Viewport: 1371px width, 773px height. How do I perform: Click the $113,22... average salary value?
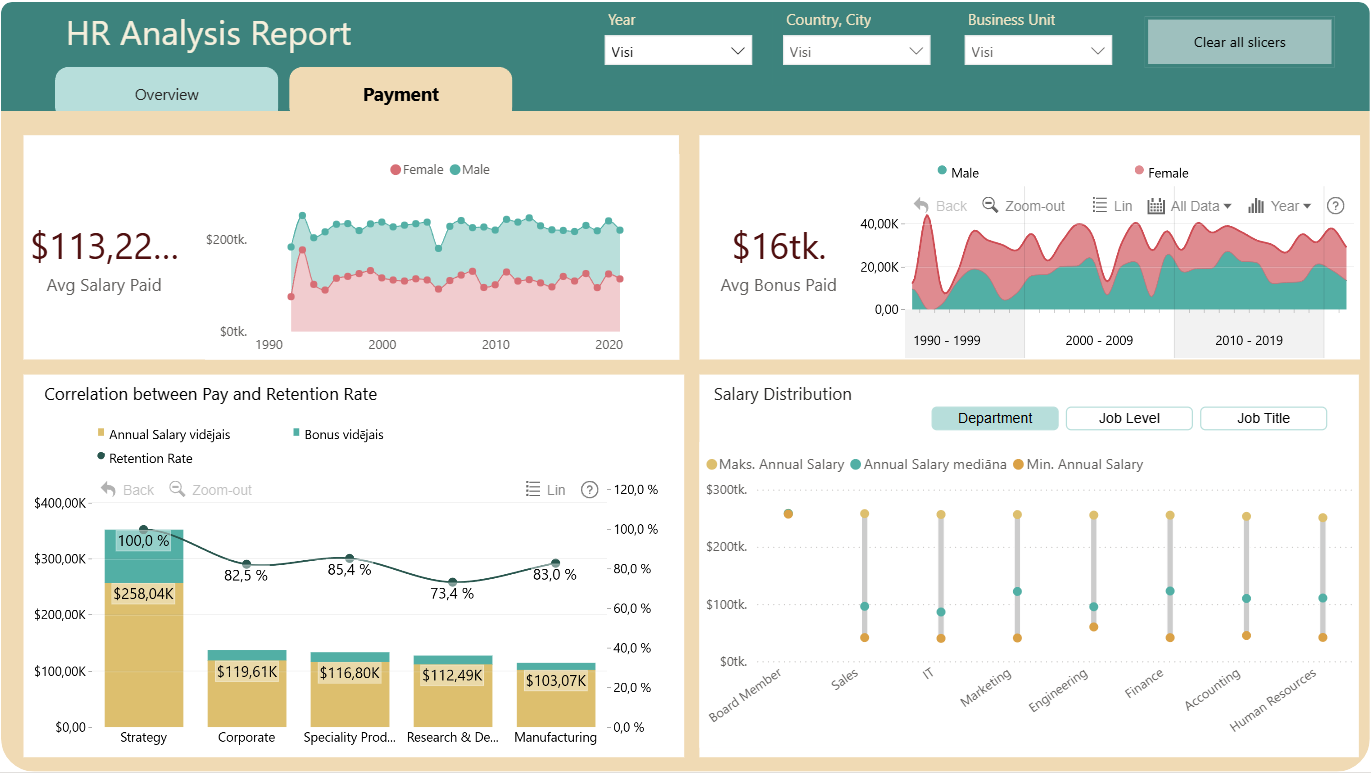(105, 246)
